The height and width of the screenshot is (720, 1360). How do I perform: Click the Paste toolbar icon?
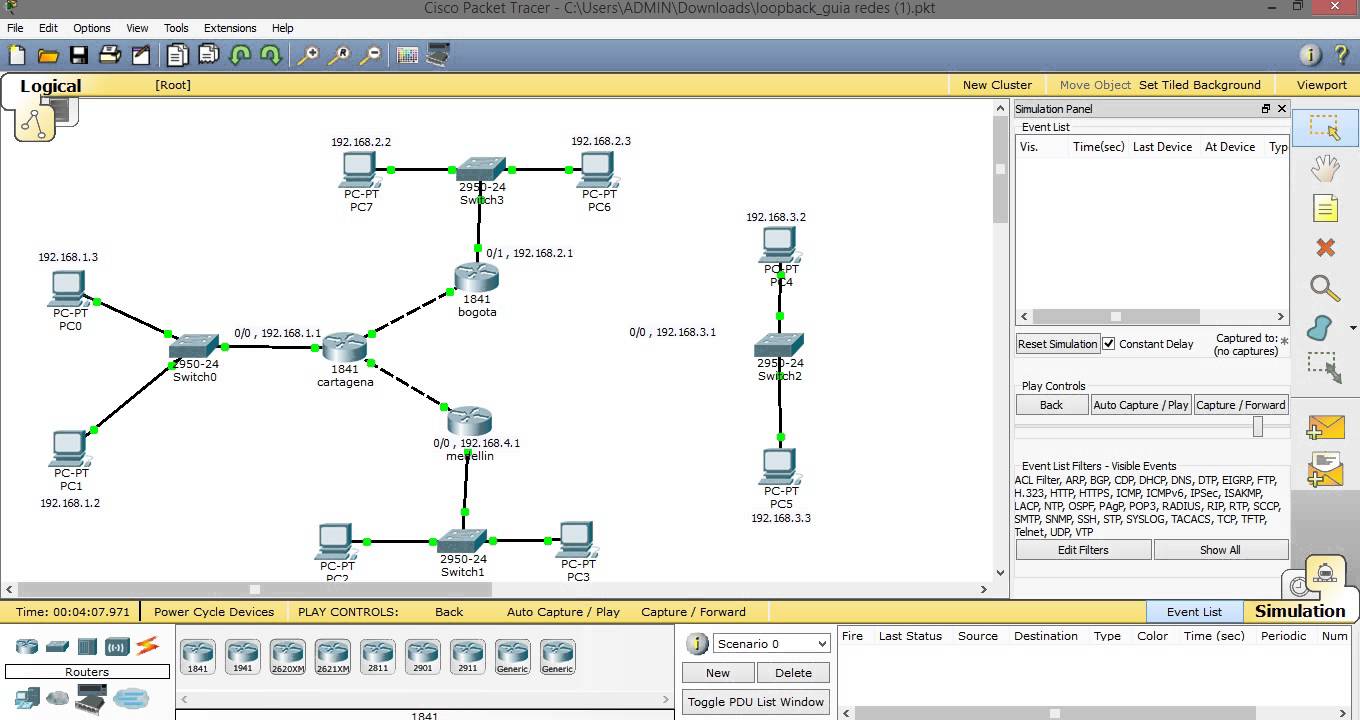coord(209,55)
